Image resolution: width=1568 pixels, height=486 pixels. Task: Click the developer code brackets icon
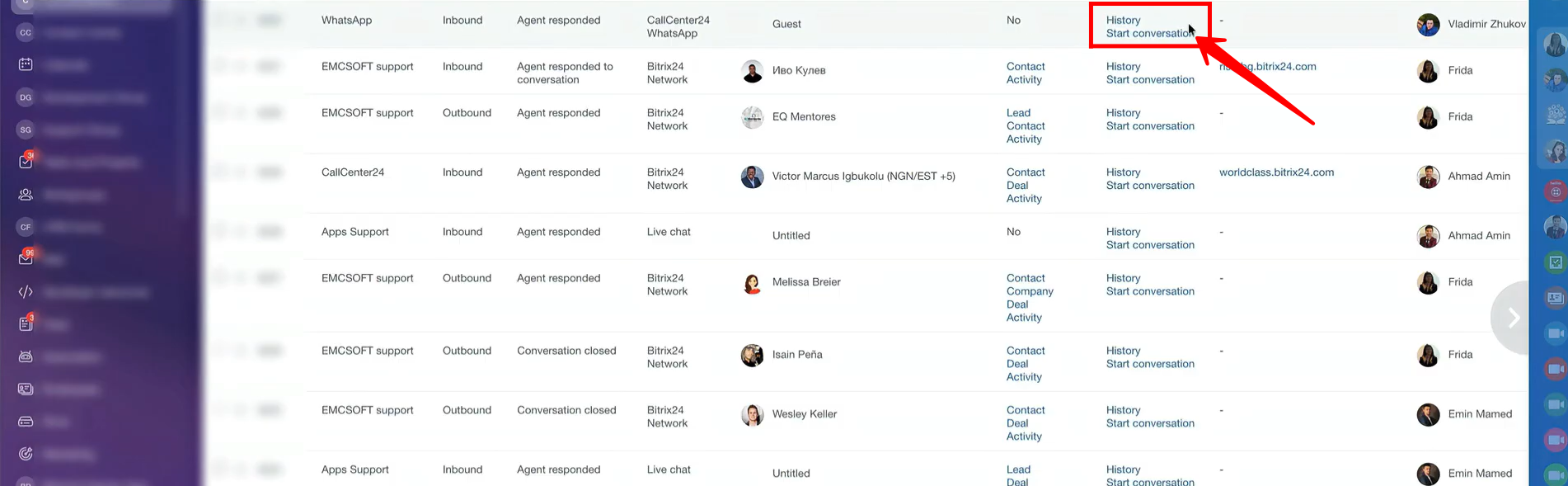click(26, 291)
